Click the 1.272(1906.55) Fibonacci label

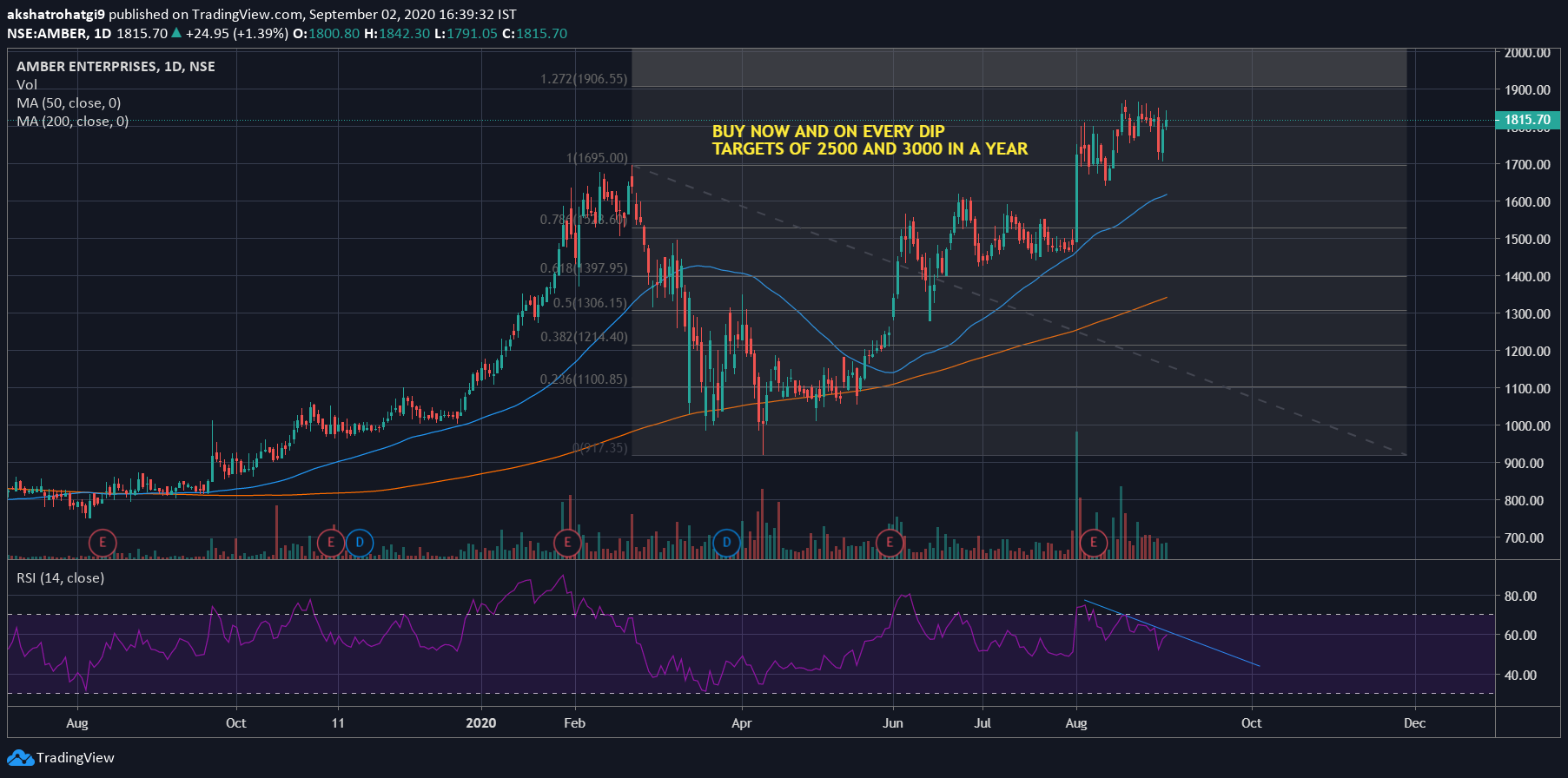584,79
